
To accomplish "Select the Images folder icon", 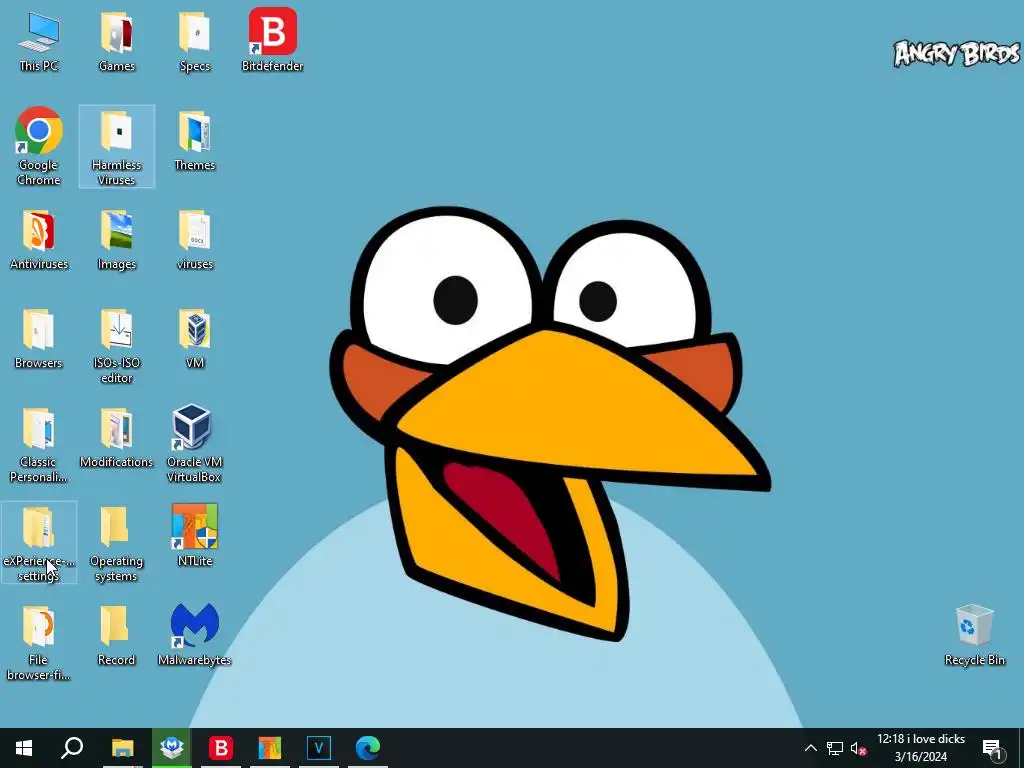I will coord(117,240).
